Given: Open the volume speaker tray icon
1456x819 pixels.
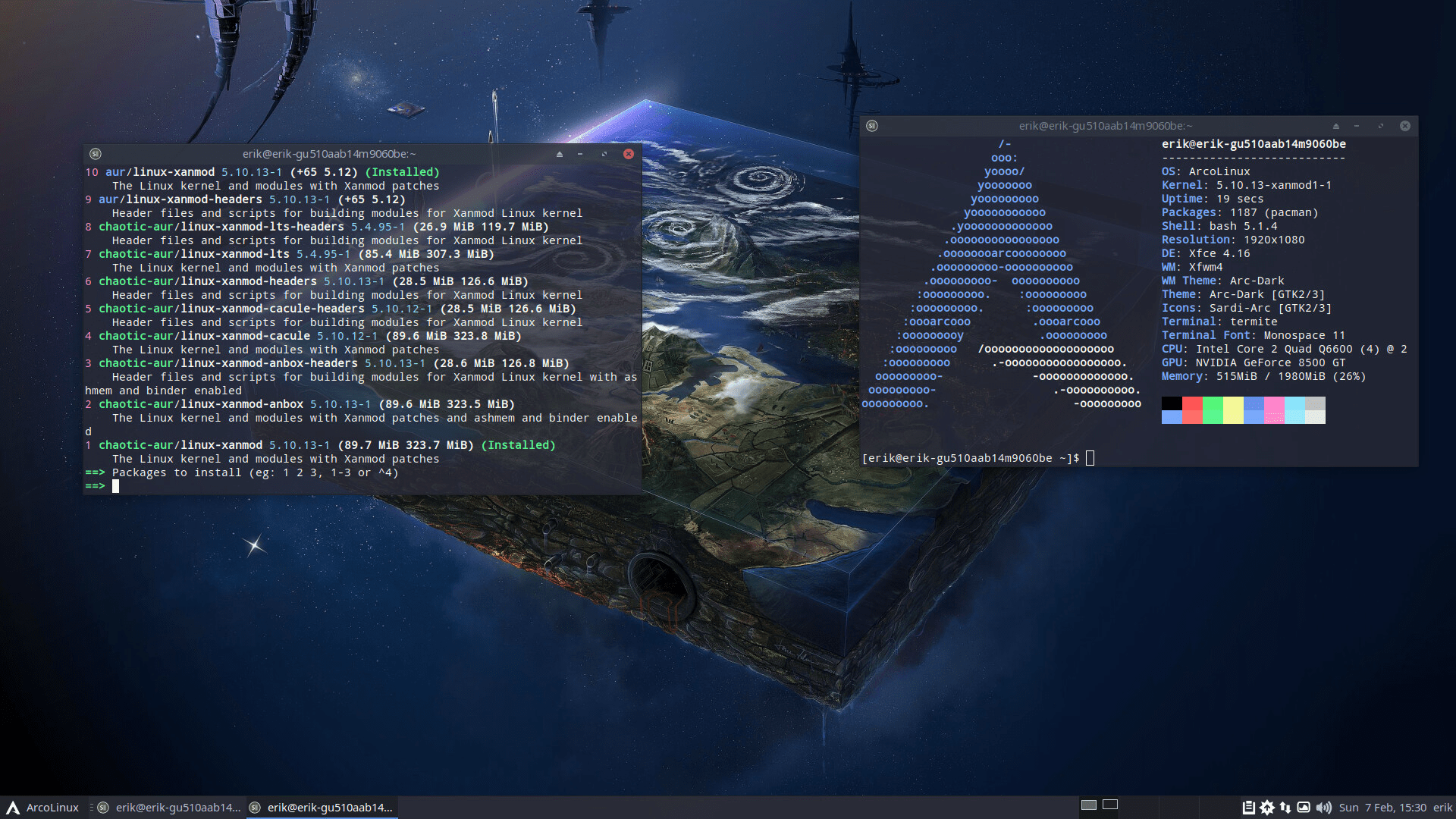Looking at the screenshot, I should pos(1323,808).
